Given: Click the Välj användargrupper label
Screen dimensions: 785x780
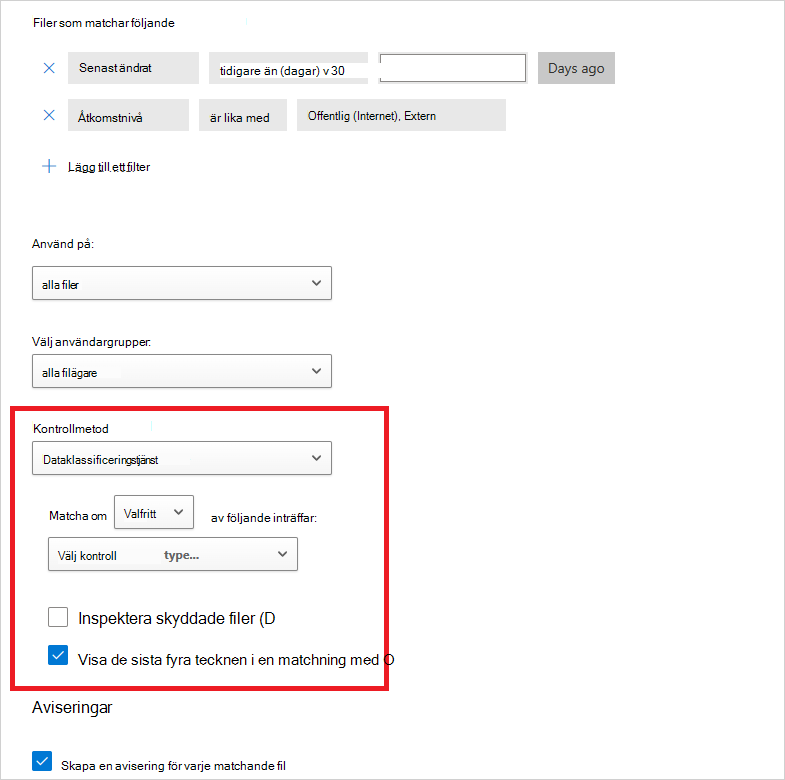Looking at the screenshot, I should coord(92,342).
